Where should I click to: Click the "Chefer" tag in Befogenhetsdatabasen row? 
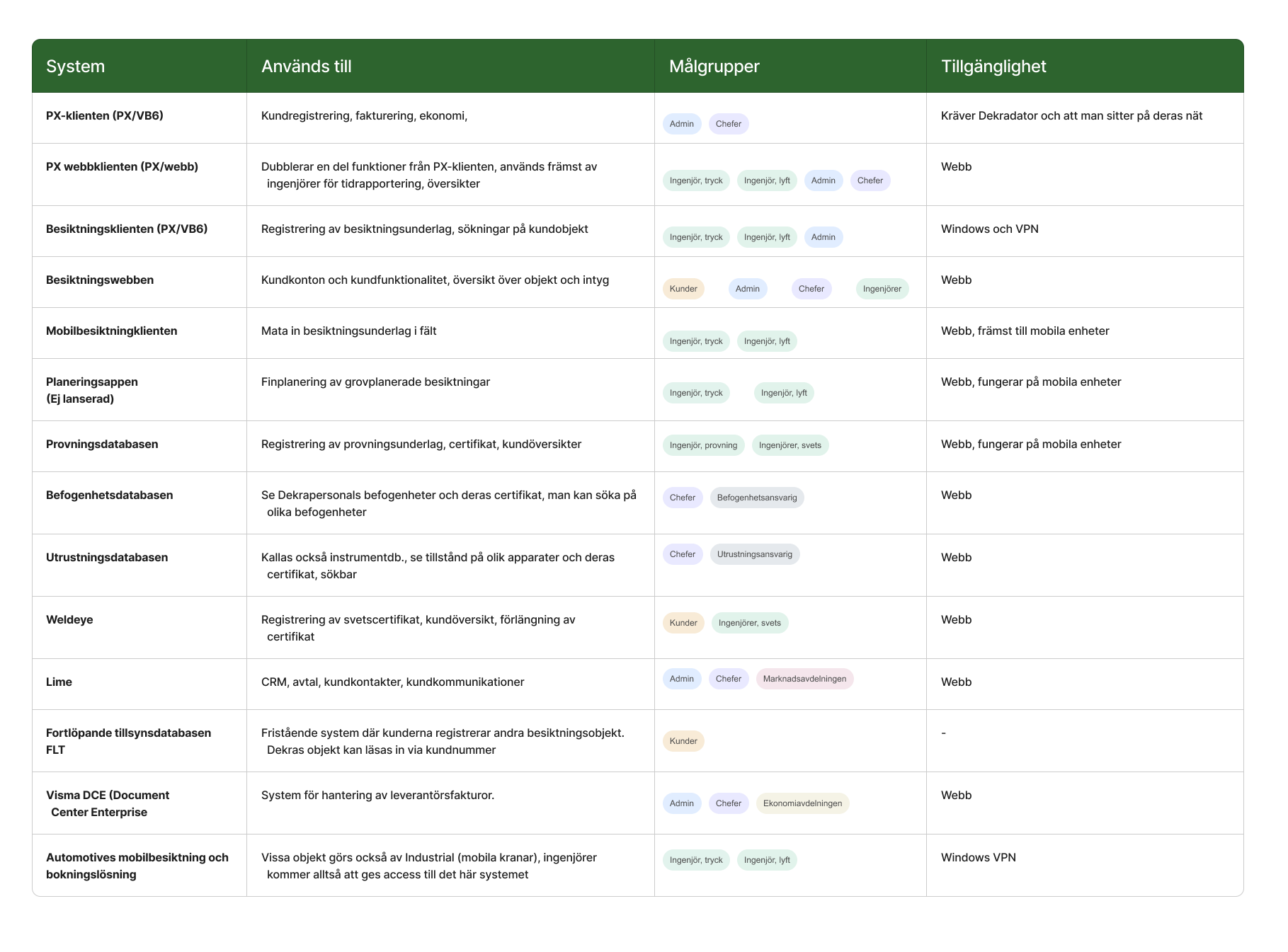coord(683,498)
